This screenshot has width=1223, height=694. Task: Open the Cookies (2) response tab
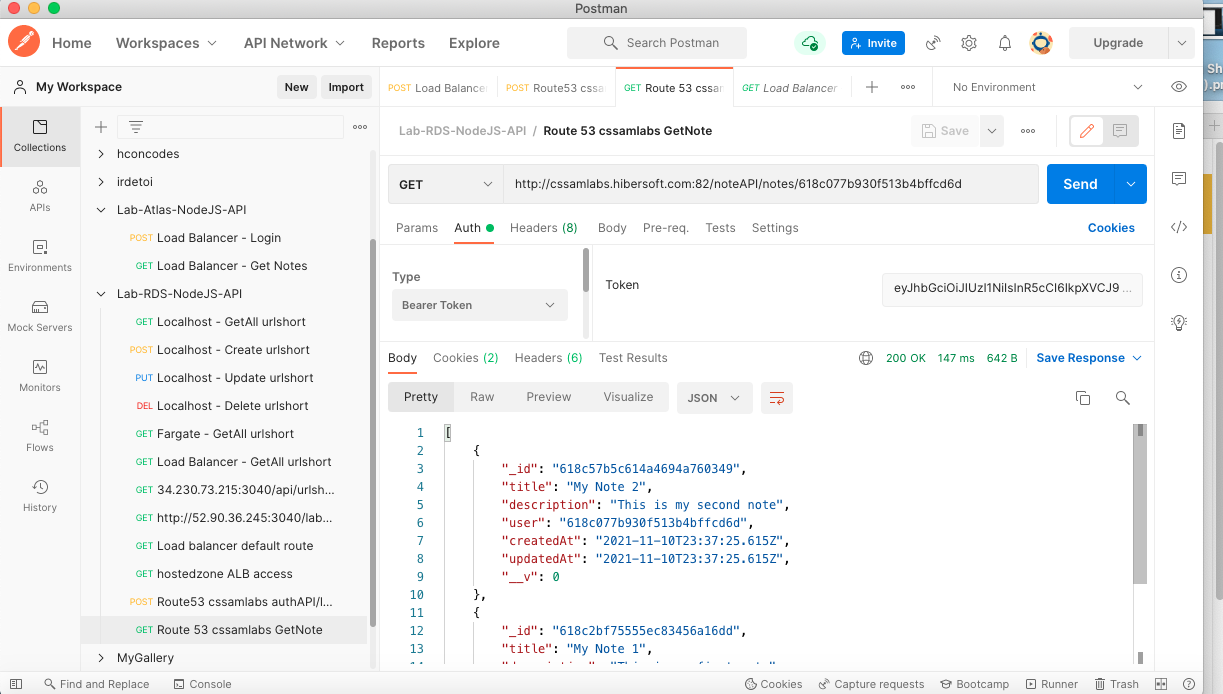click(x=466, y=358)
